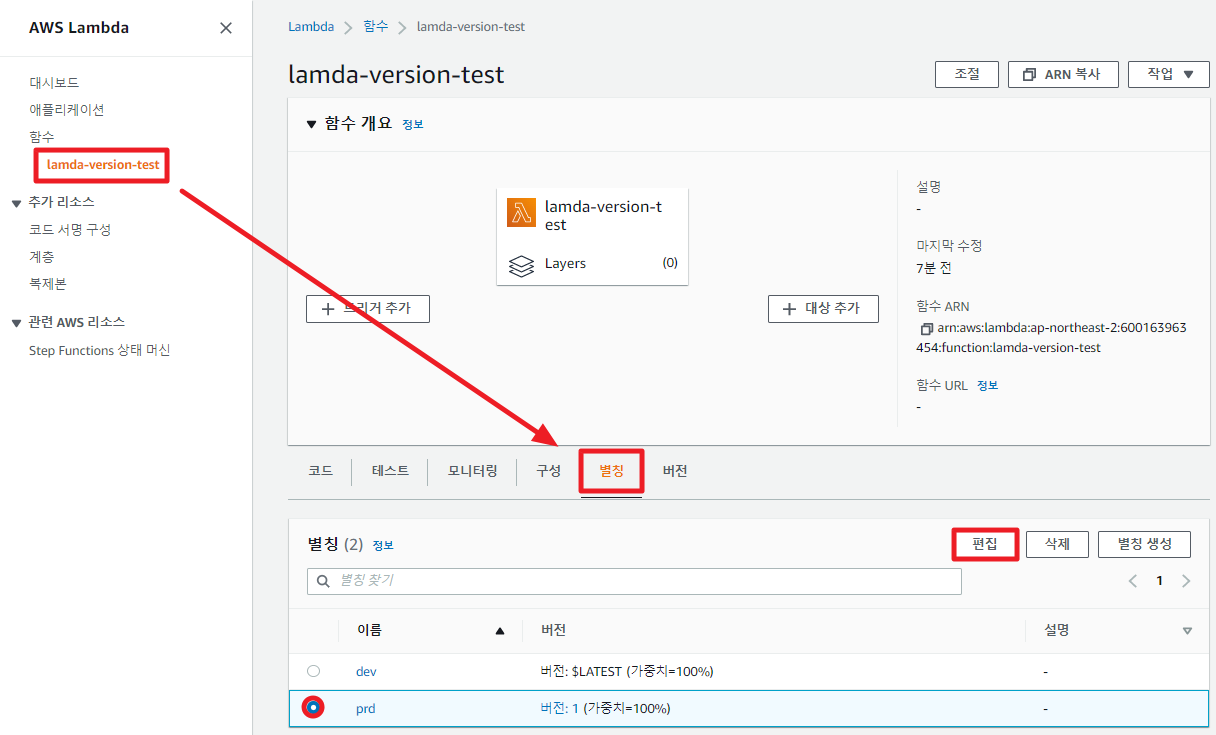Click the 별칭 생성 create alias button
Image resolution: width=1216 pixels, height=735 pixels.
click(x=1144, y=544)
